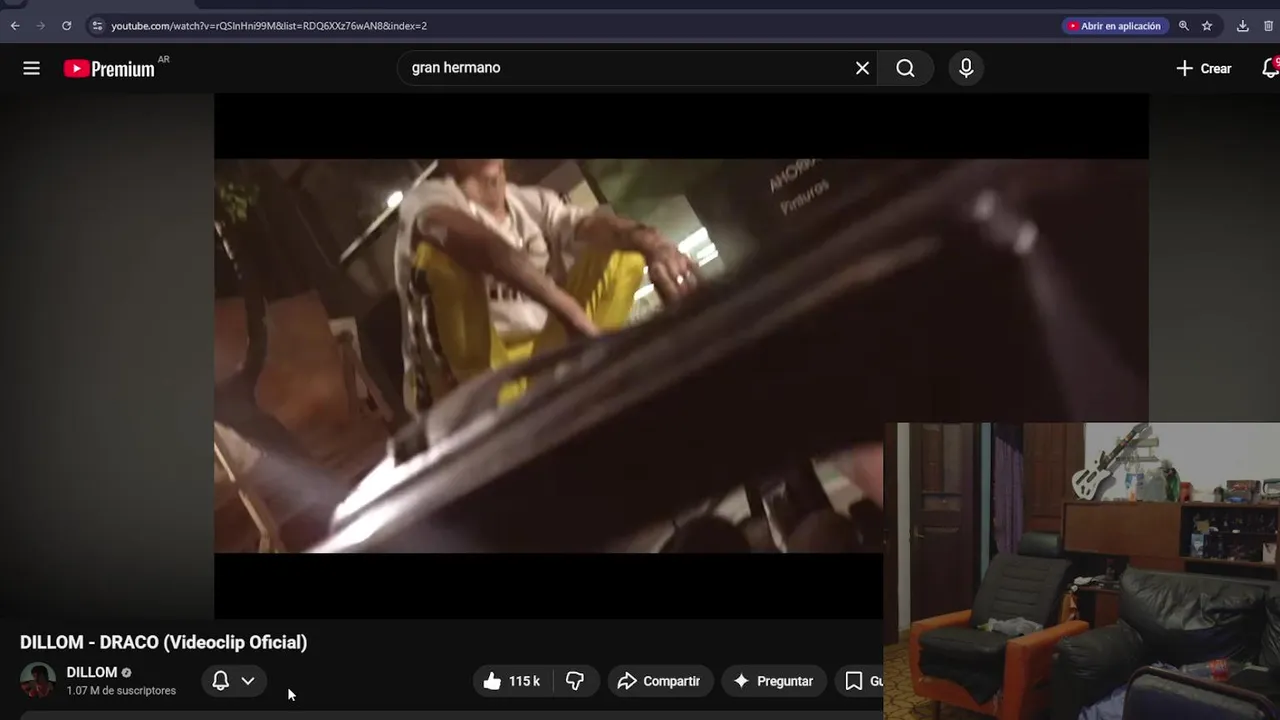Image resolution: width=1280 pixels, height=720 pixels.
Task: Open the DILLOM channel name link
Action: 91,672
